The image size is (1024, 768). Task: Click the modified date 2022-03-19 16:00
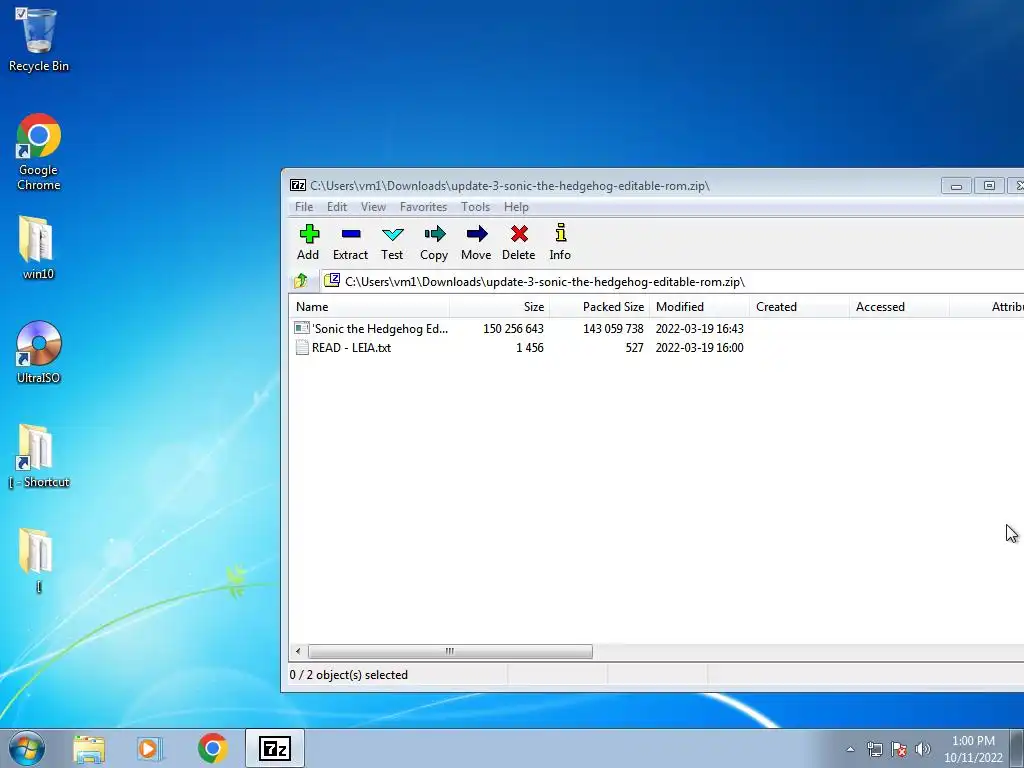(x=699, y=347)
